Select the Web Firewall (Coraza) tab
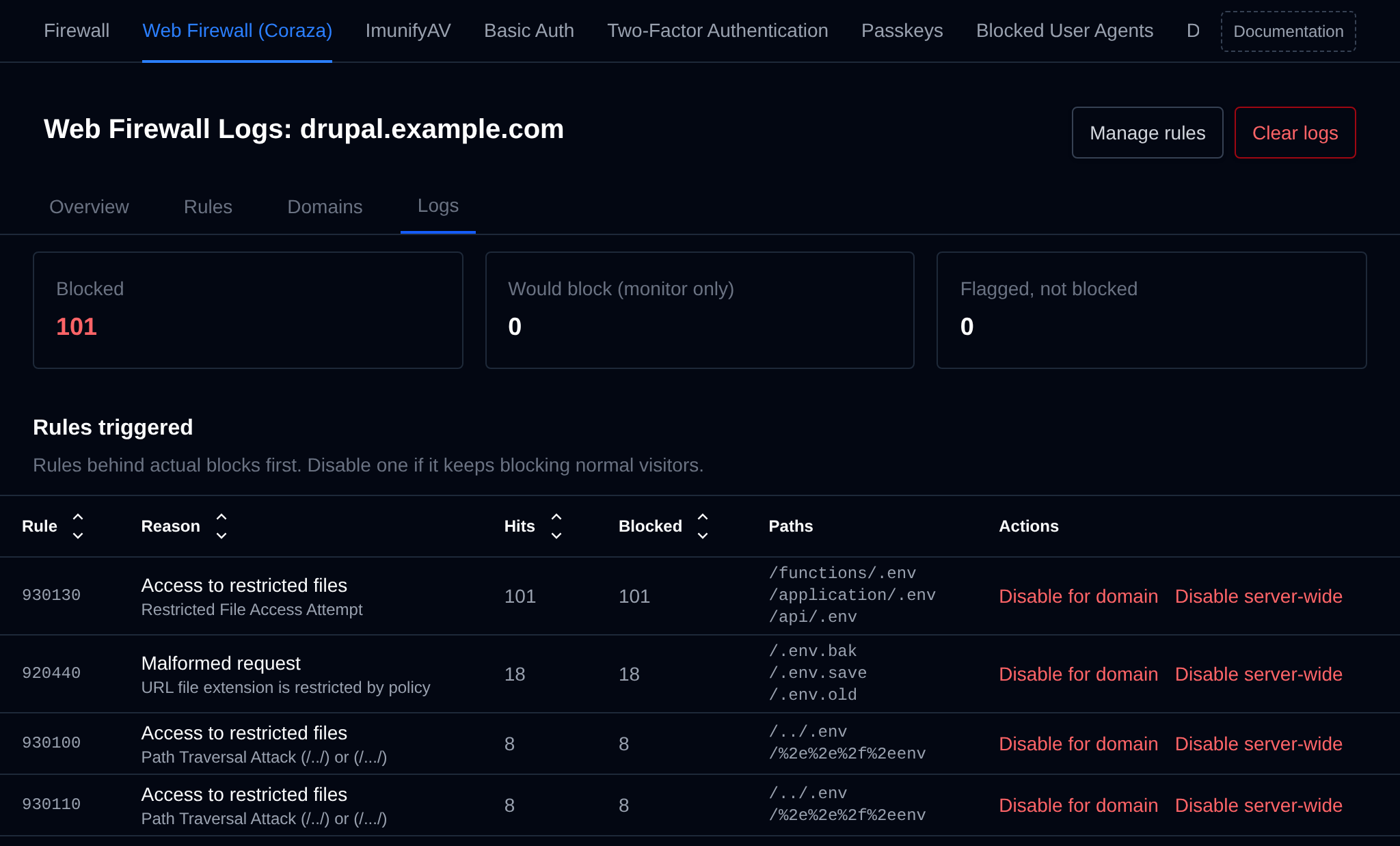Screen dimensions: 1400x846 click(x=237, y=31)
